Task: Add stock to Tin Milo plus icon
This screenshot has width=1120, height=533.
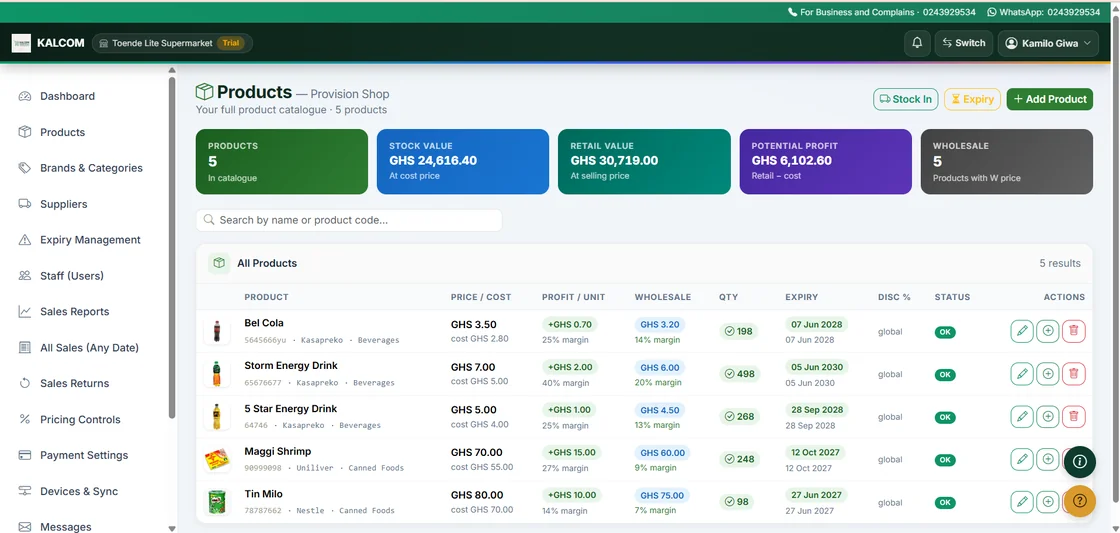Action: coord(1048,502)
